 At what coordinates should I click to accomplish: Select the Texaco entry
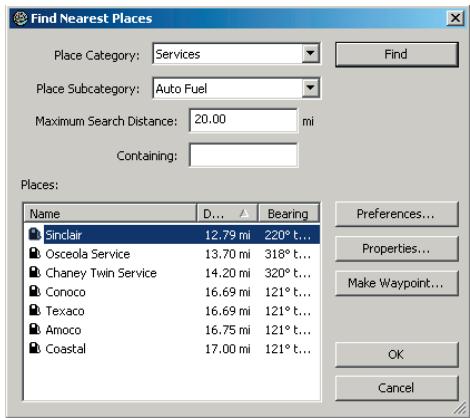pos(172,311)
